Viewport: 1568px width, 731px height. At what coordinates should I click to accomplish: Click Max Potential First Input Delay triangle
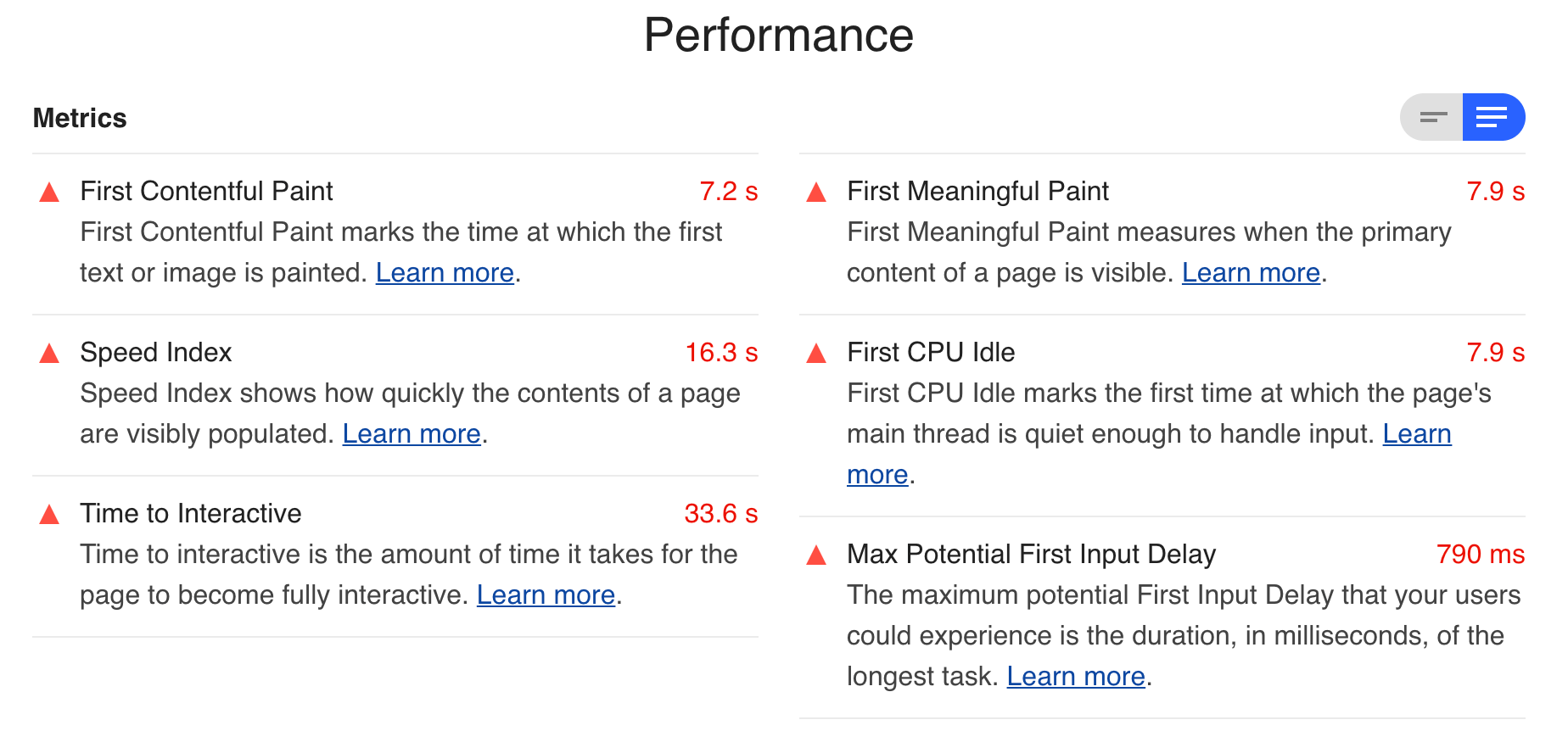tap(816, 555)
